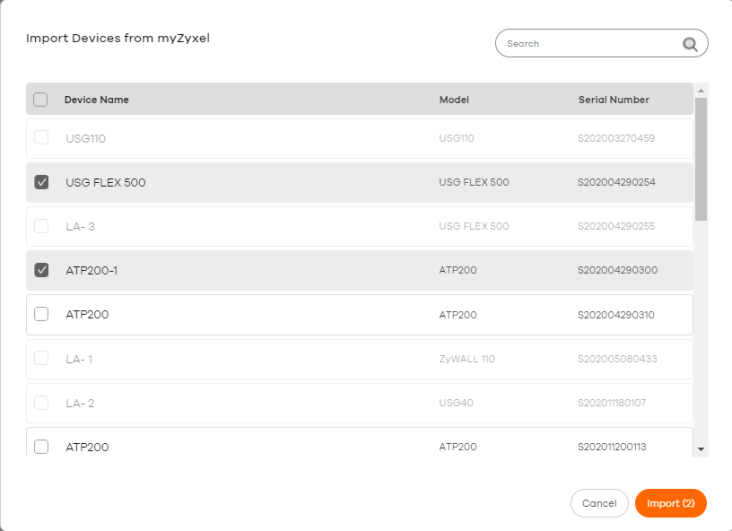Click the LA- 2 disabled checkbox
Screen dimensions: 732x531
click(41, 403)
